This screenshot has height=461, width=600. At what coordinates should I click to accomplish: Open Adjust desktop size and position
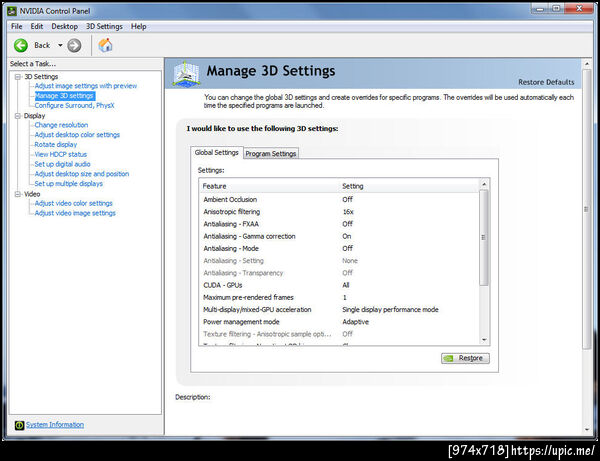pyautogui.click(x=82, y=174)
